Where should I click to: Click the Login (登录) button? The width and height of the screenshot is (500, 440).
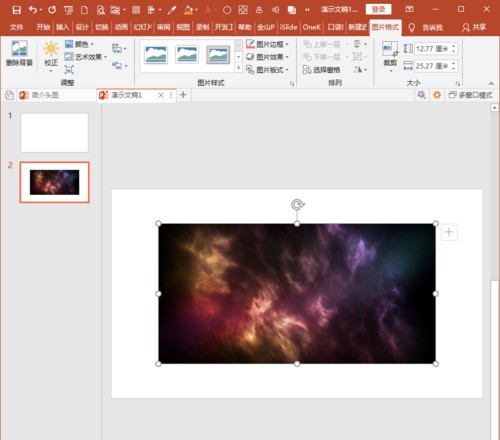pyautogui.click(x=378, y=9)
